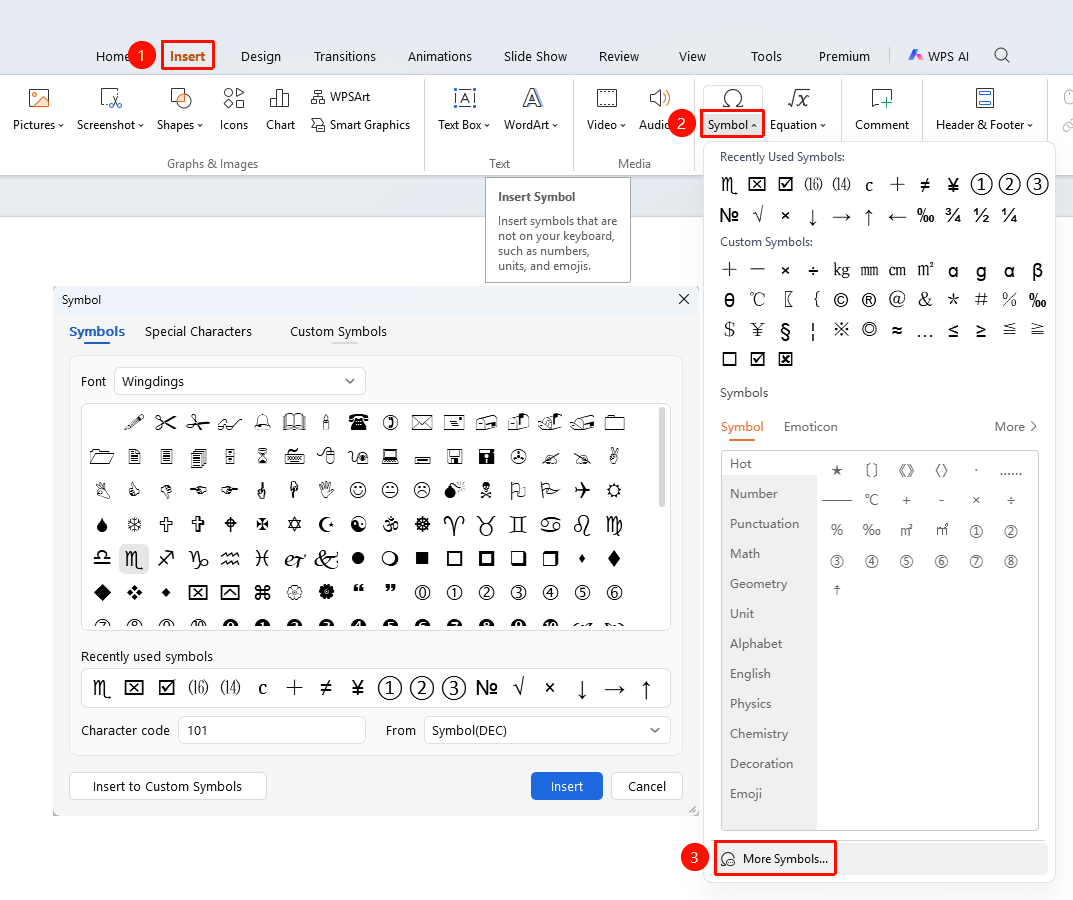
Task: Insert a Chart from the ribbon
Action: (x=280, y=110)
